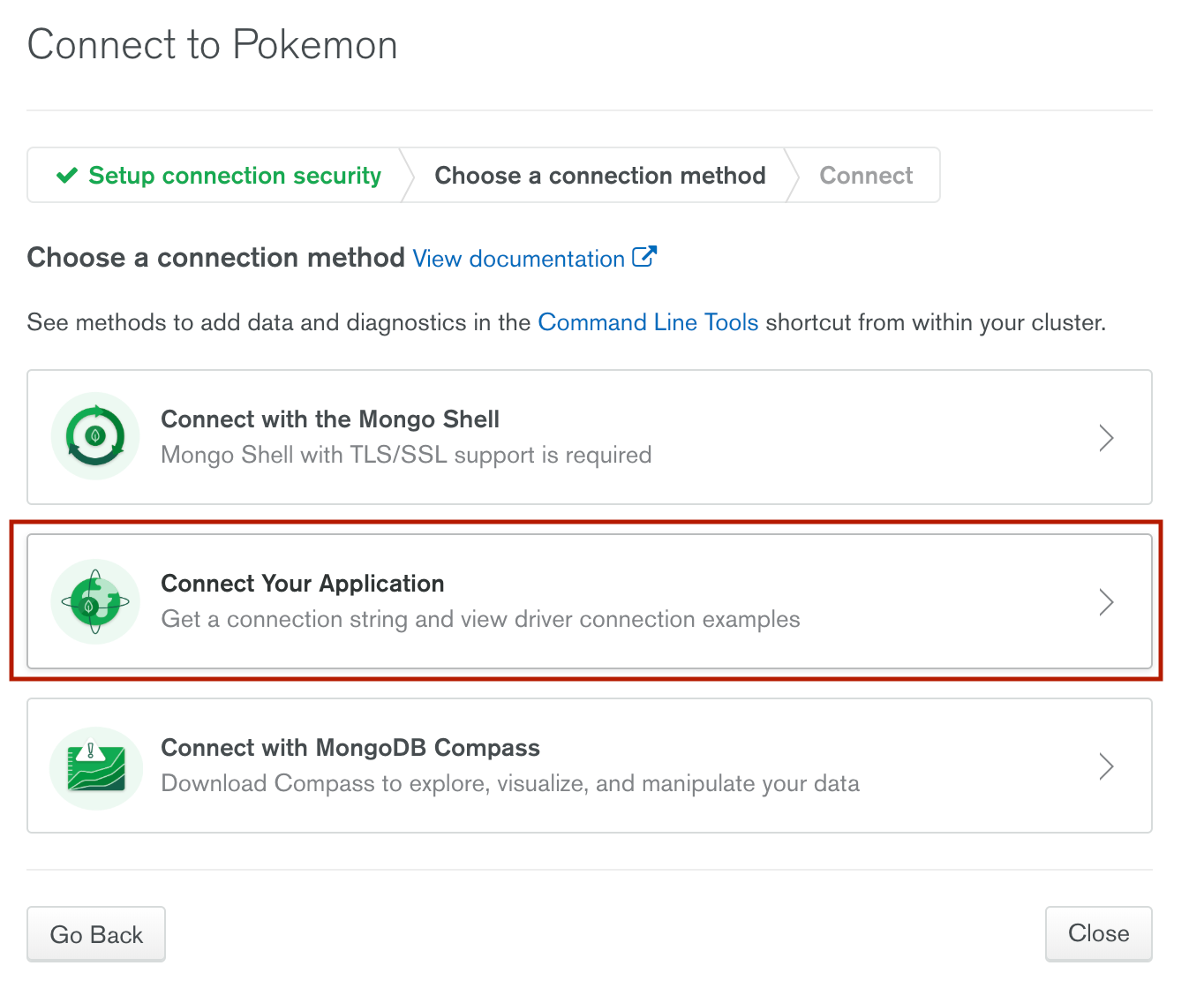Click the Close button
1204x996 pixels.
(x=1098, y=933)
